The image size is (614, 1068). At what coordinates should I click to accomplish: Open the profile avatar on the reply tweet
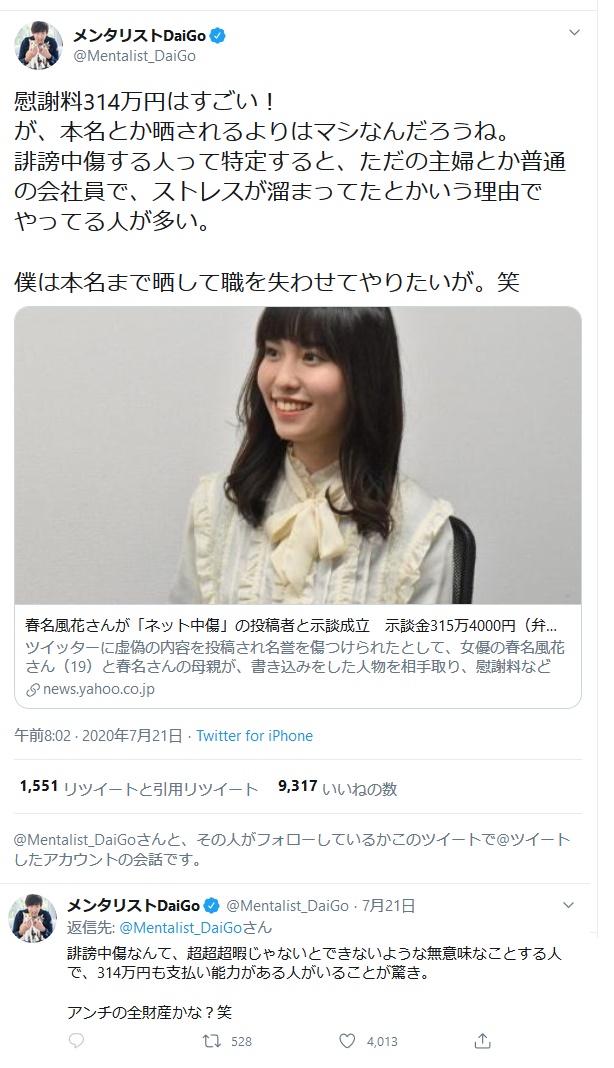[x=33, y=917]
